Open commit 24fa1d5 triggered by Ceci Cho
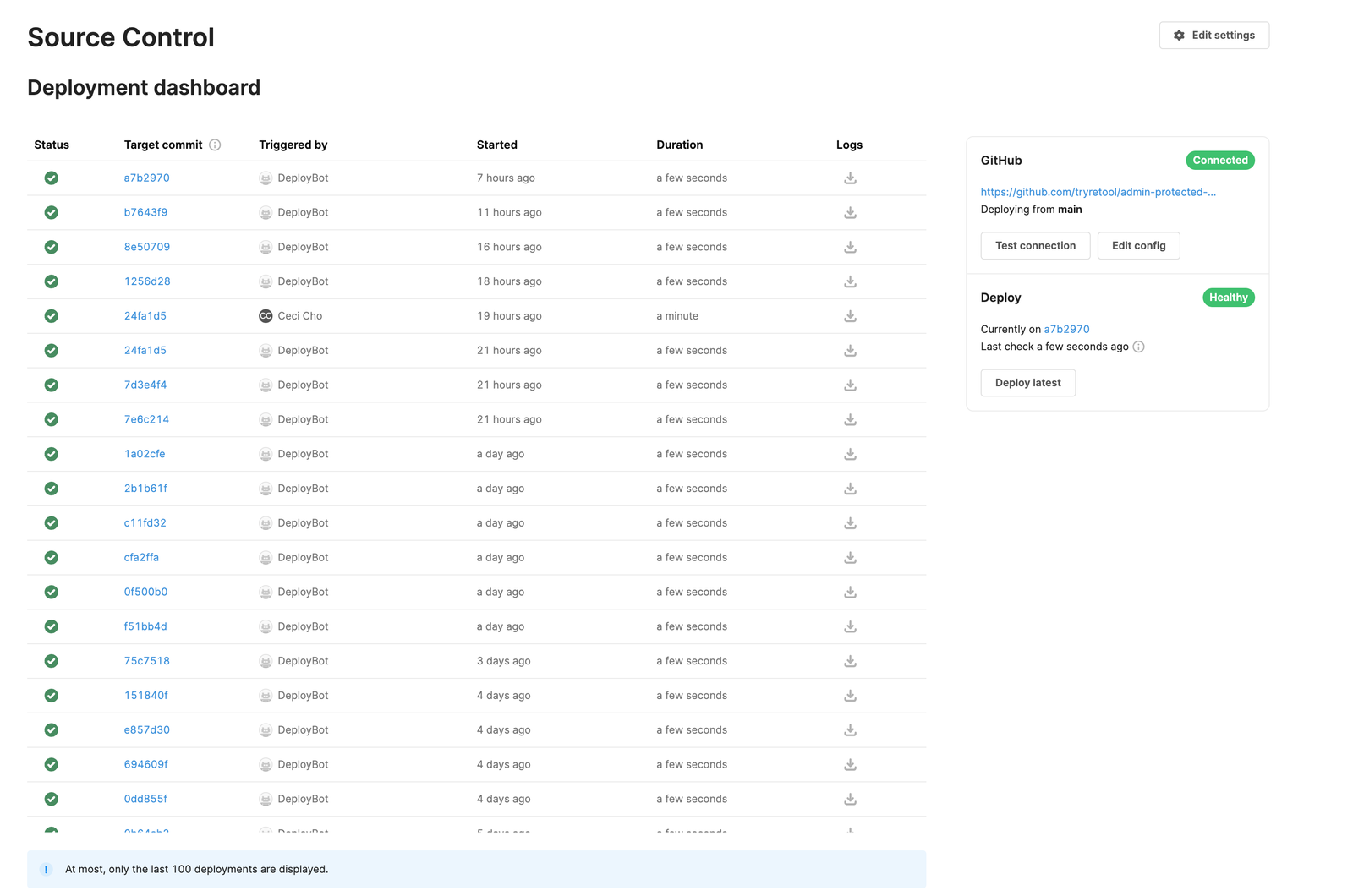Viewport: 1353px width, 896px height. pyautogui.click(x=145, y=316)
